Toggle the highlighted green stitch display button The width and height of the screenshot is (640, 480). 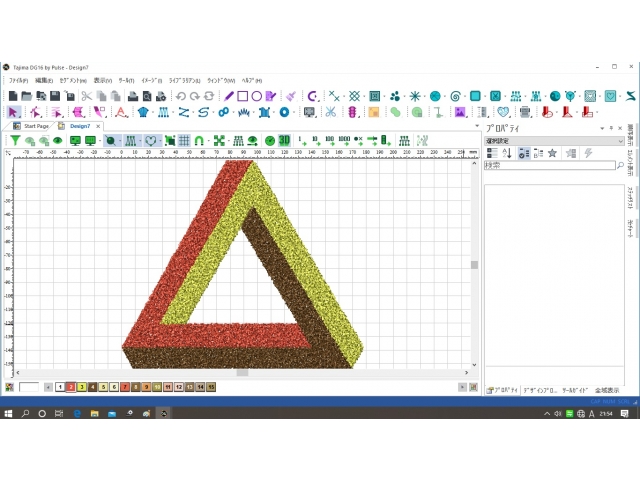(131, 141)
